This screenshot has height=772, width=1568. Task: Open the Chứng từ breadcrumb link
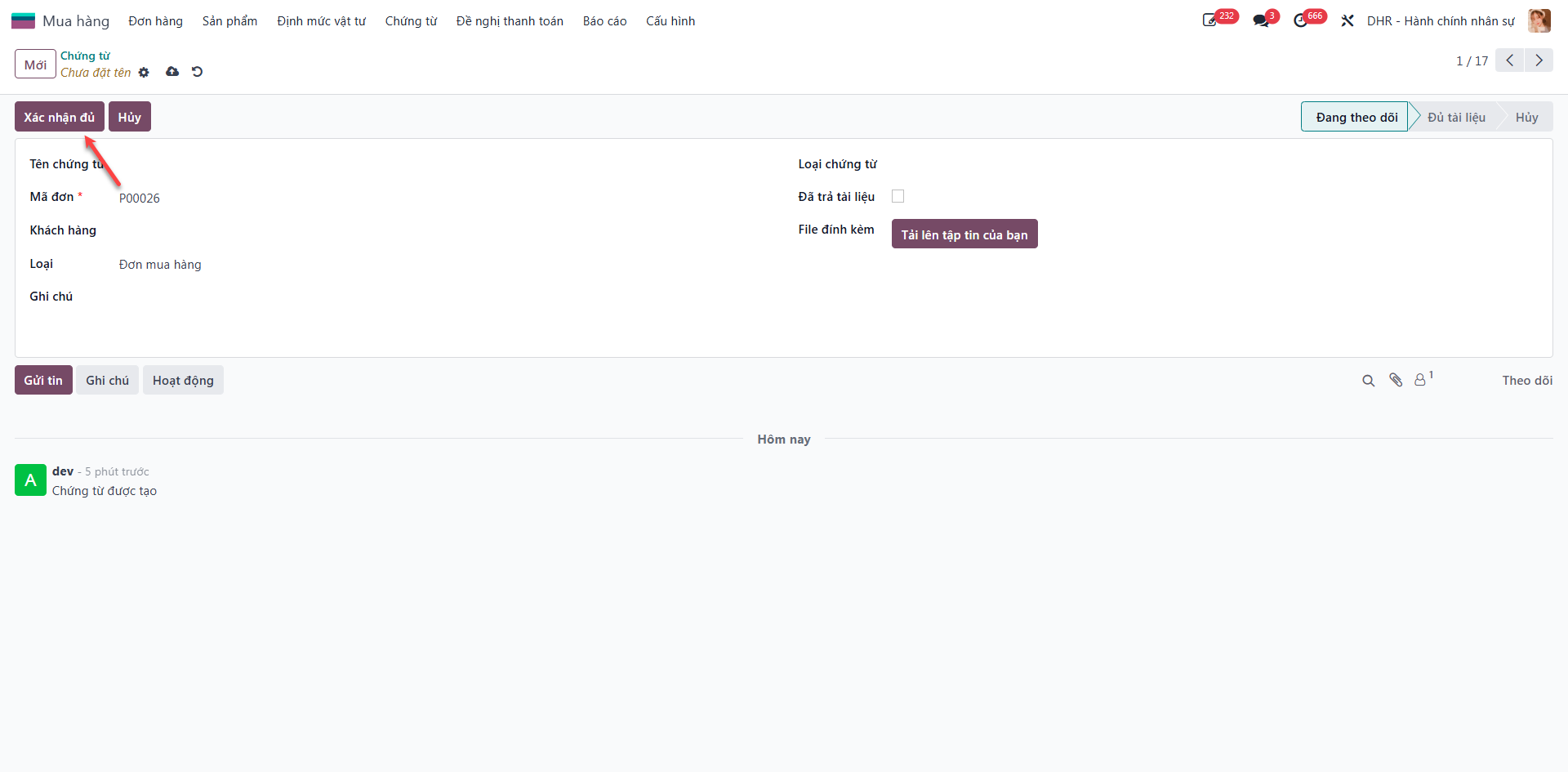[x=85, y=56]
